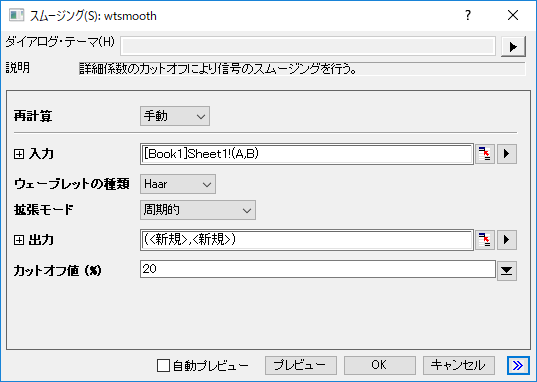Click the input field [Book1]Sheet1!(A,B)
This screenshot has height=382, width=537.
tap(307, 154)
